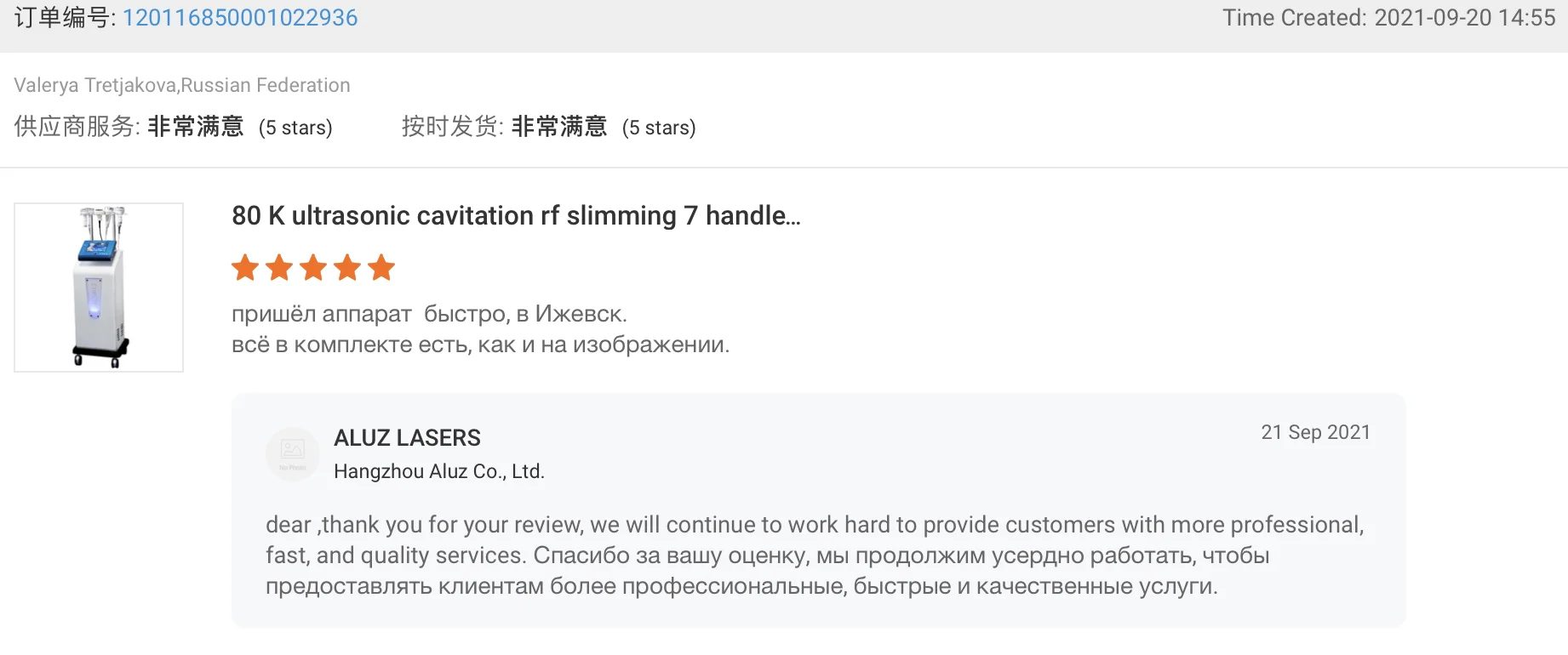Image resolution: width=1568 pixels, height=655 pixels.
Task: Click the ALUZ LASERS seller name
Action: [407, 438]
